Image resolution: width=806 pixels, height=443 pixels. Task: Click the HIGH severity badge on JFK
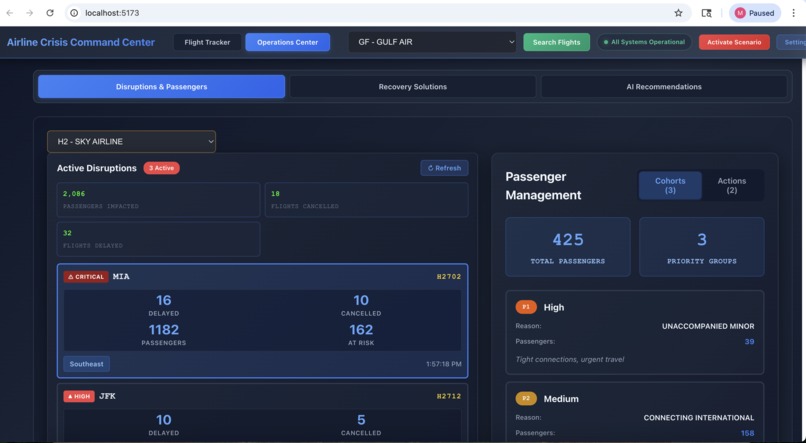[79, 396]
